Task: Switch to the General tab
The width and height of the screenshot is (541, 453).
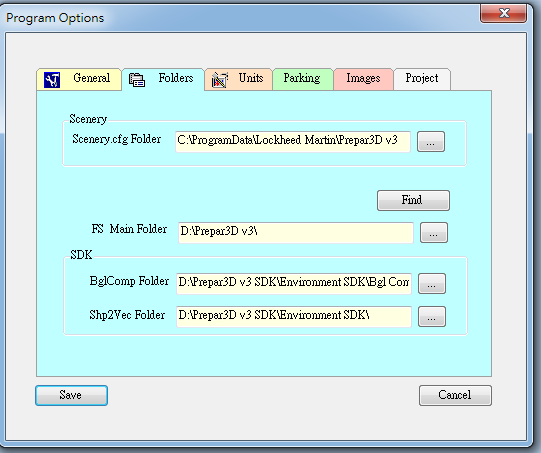Action: (x=79, y=79)
